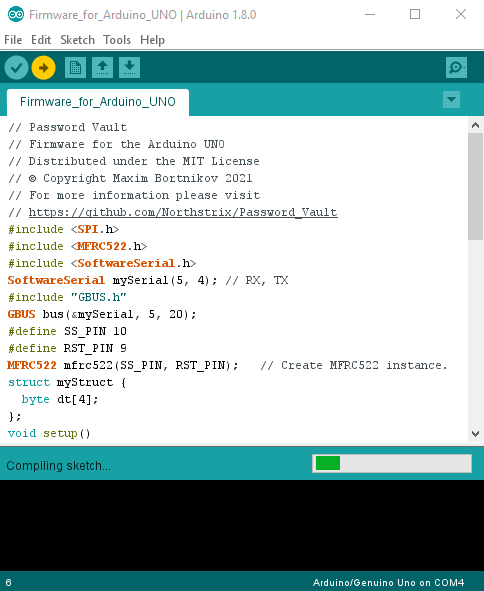
Task: Click '#include <MFRC522.h>' line
Action: point(78,246)
